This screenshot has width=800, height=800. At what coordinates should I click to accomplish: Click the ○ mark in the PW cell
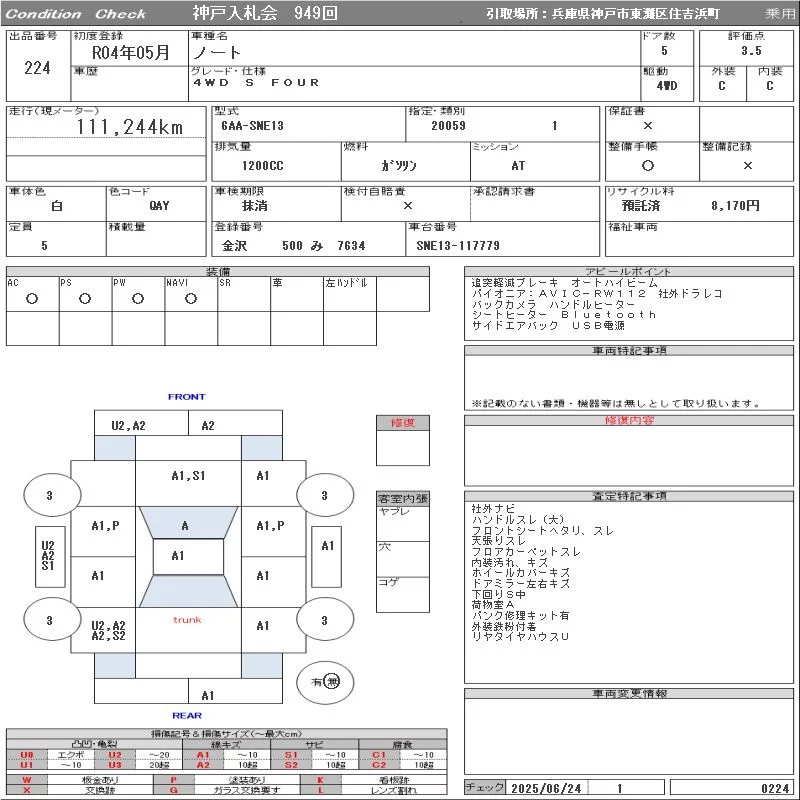pyautogui.click(x=138, y=298)
